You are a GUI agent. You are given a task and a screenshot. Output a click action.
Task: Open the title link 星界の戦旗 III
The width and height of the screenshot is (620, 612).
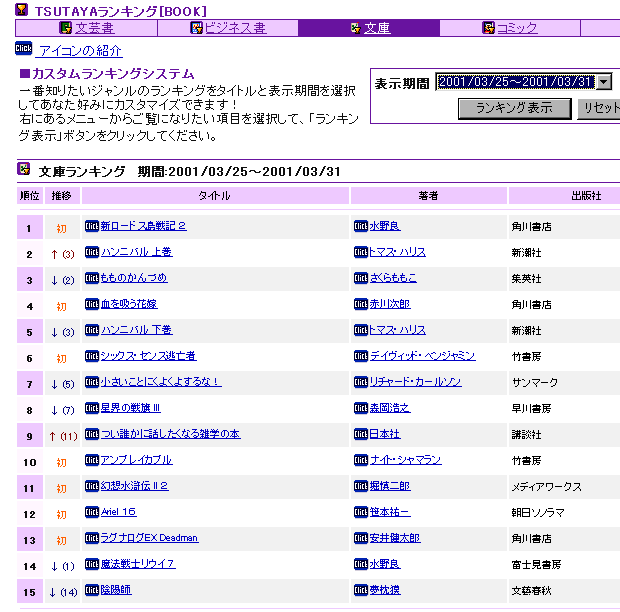click(130, 408)
